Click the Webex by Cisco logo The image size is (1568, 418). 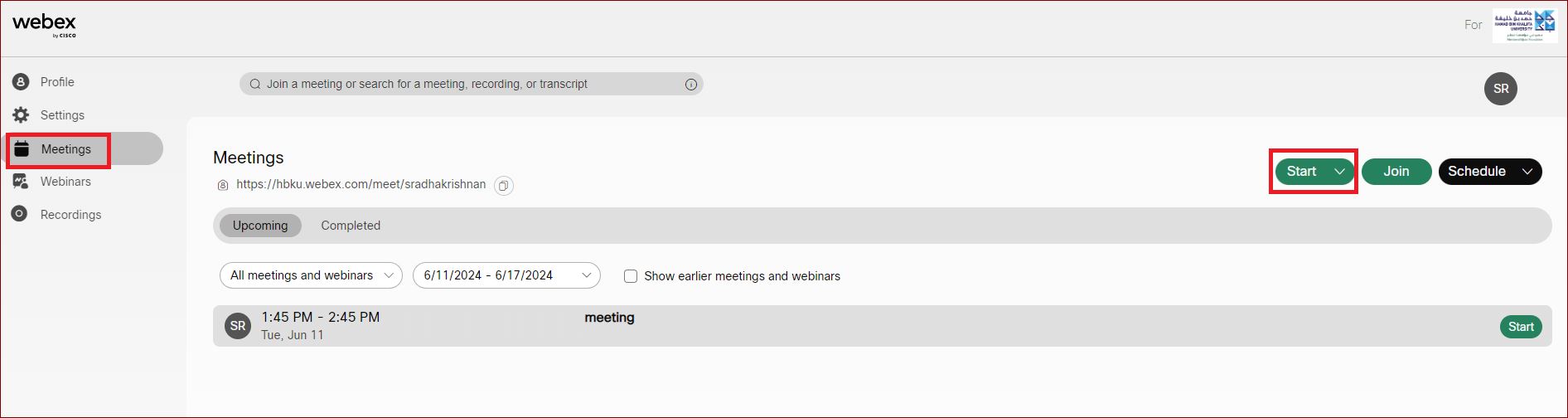[x=45, y=25]
